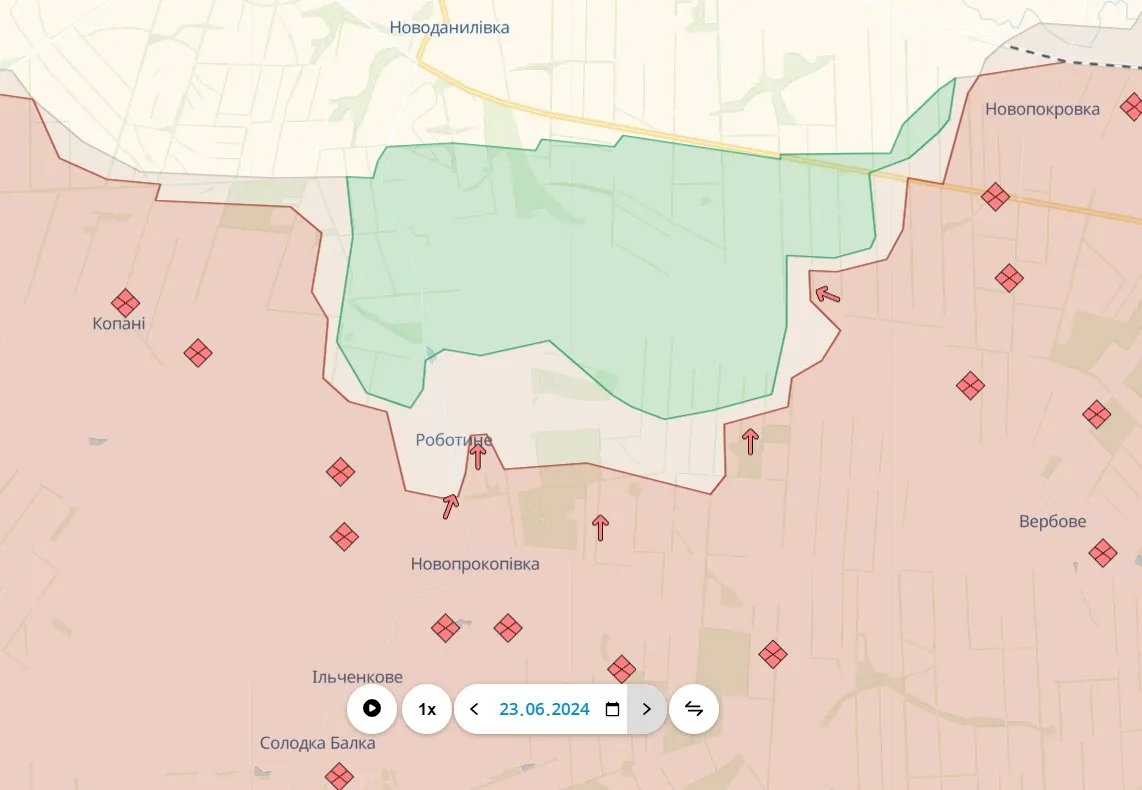Open the calendar date picker icon
Viewport: 1142px width, 790px height.
613,709
